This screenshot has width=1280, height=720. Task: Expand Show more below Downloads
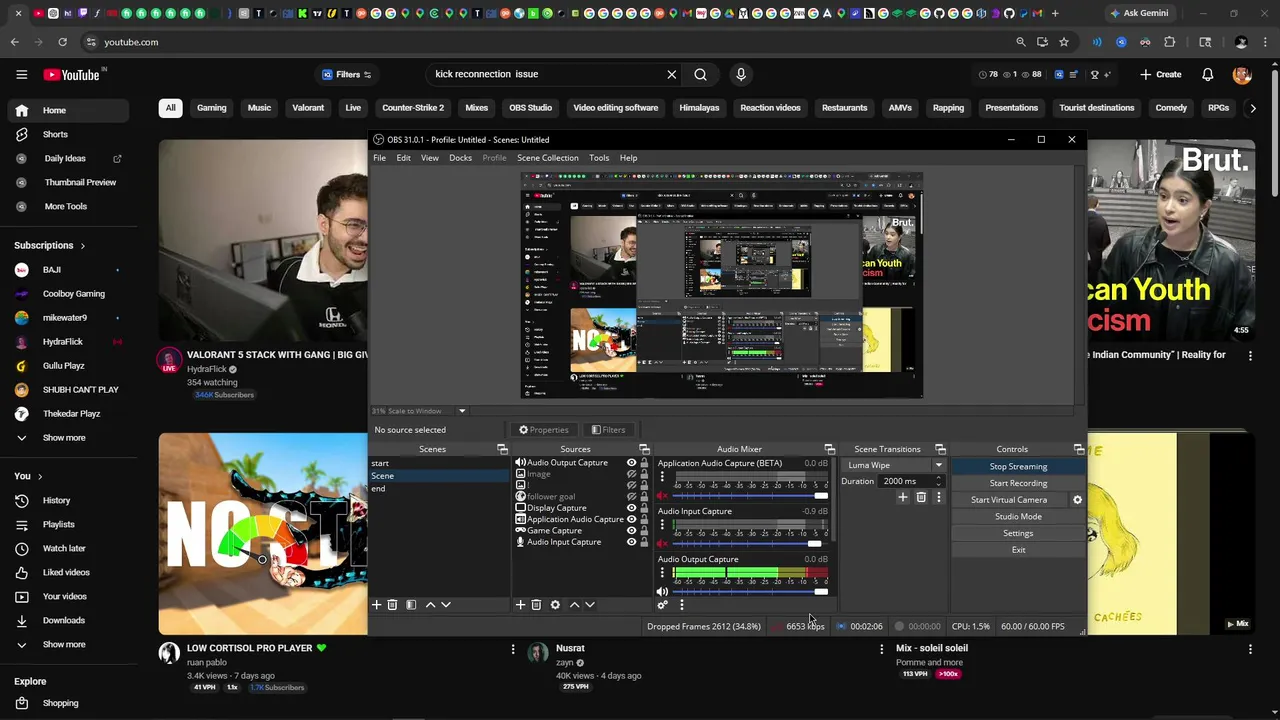pos(64,644)
